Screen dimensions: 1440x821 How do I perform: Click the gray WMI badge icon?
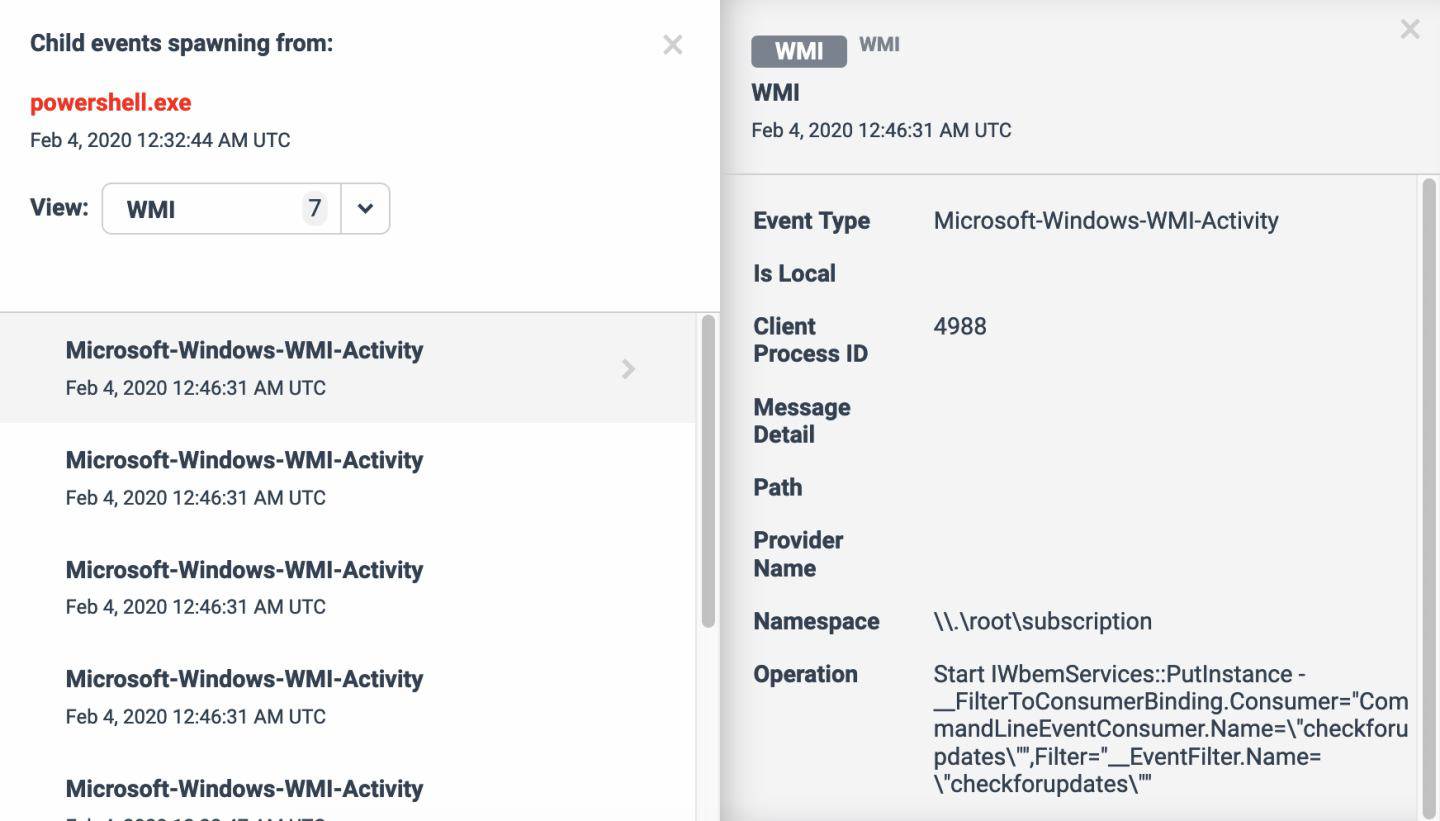(798, 51)
